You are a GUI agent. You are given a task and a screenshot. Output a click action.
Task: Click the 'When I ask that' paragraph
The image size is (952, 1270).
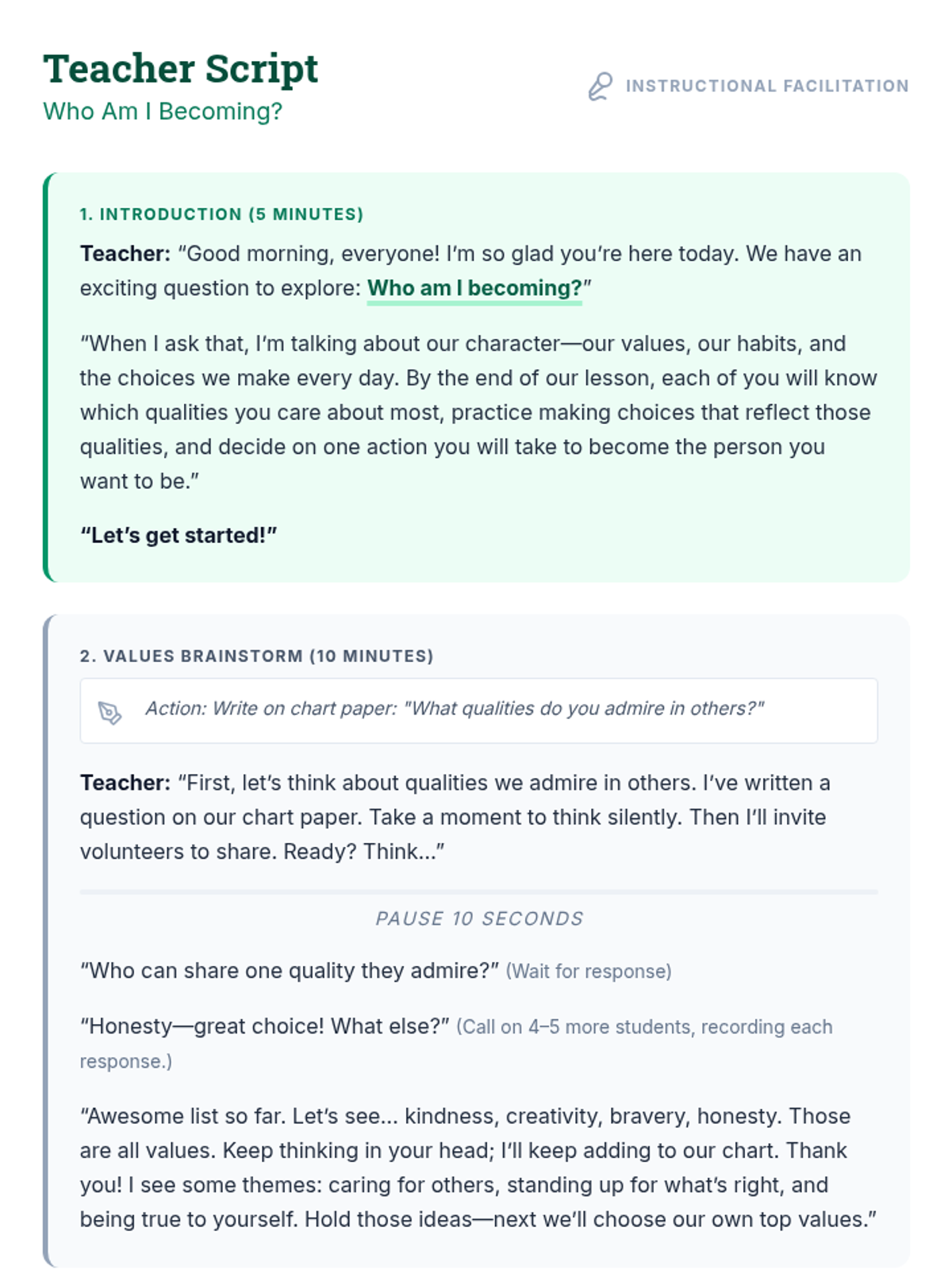[x=476, y=412]
